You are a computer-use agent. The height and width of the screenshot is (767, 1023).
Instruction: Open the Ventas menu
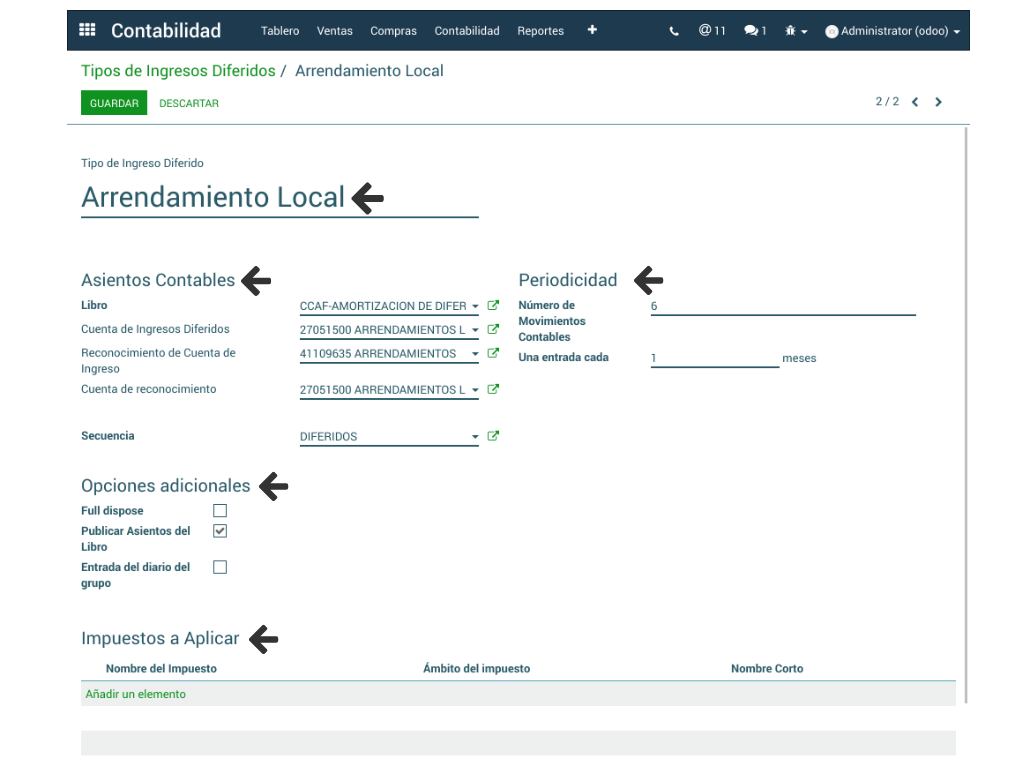(335, 31)
